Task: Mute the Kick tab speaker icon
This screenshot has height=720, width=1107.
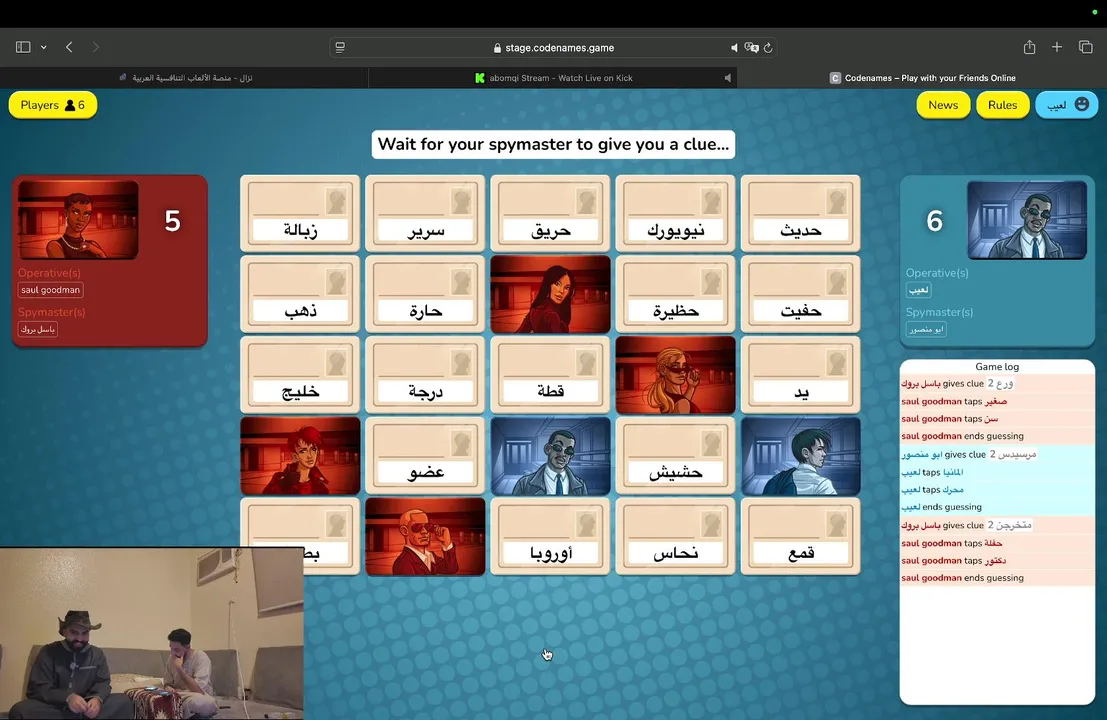Action: click(727, 78)
